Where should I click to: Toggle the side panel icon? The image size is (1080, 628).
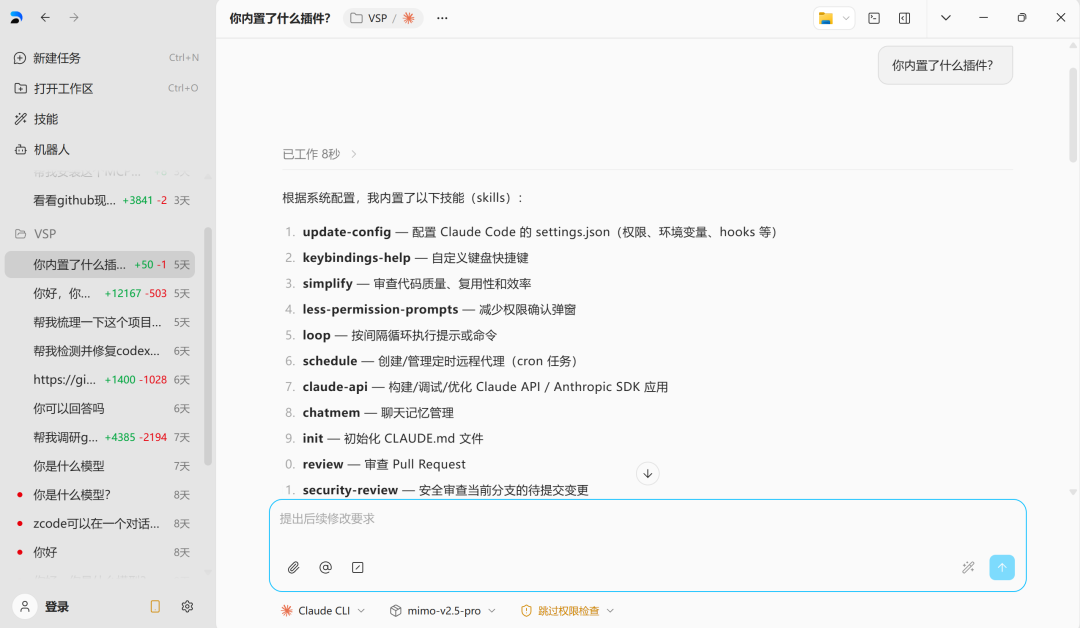pos(904,19)
